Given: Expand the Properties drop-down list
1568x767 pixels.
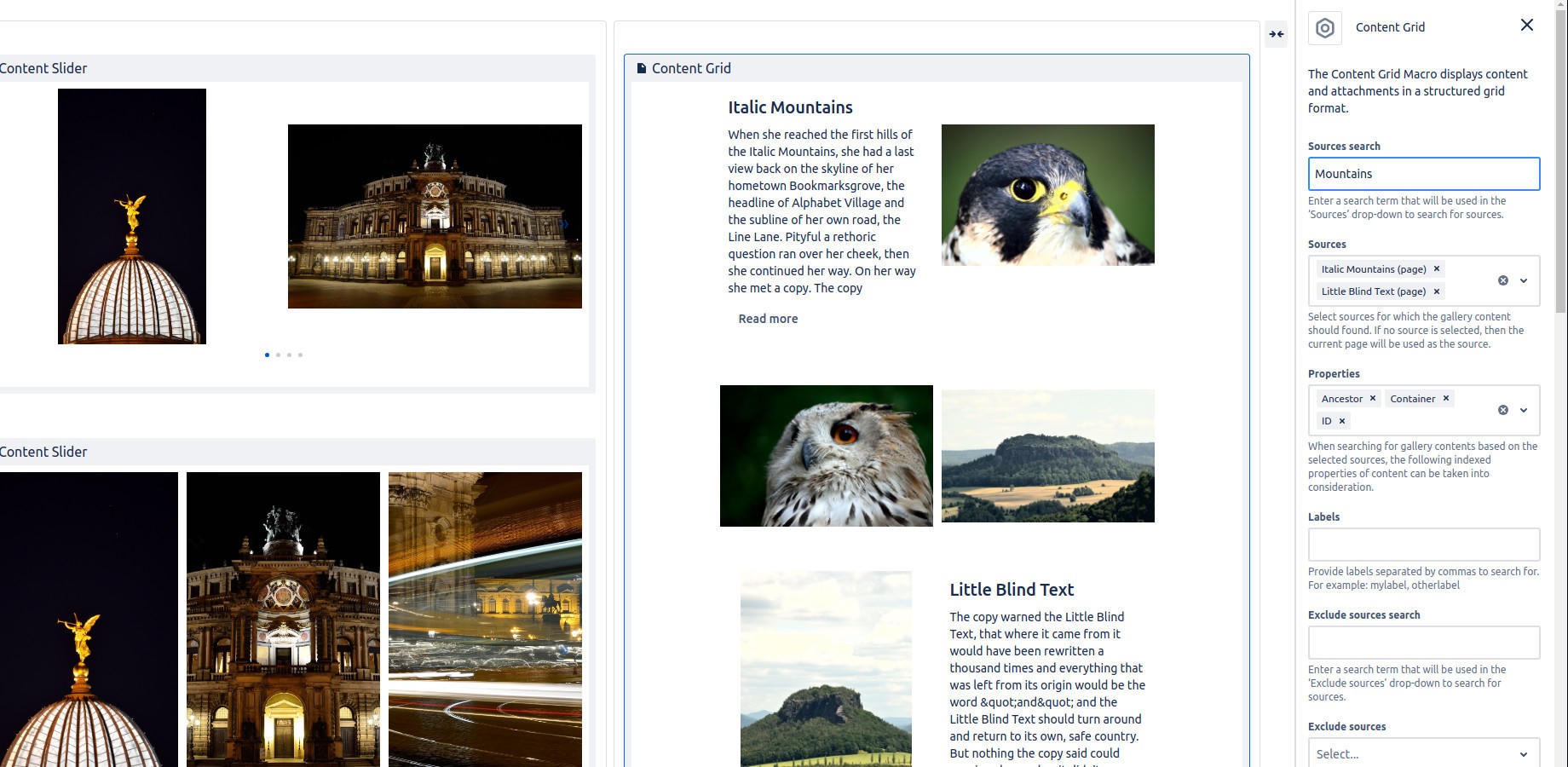Looking at the screenshot, I should 1524,410.
